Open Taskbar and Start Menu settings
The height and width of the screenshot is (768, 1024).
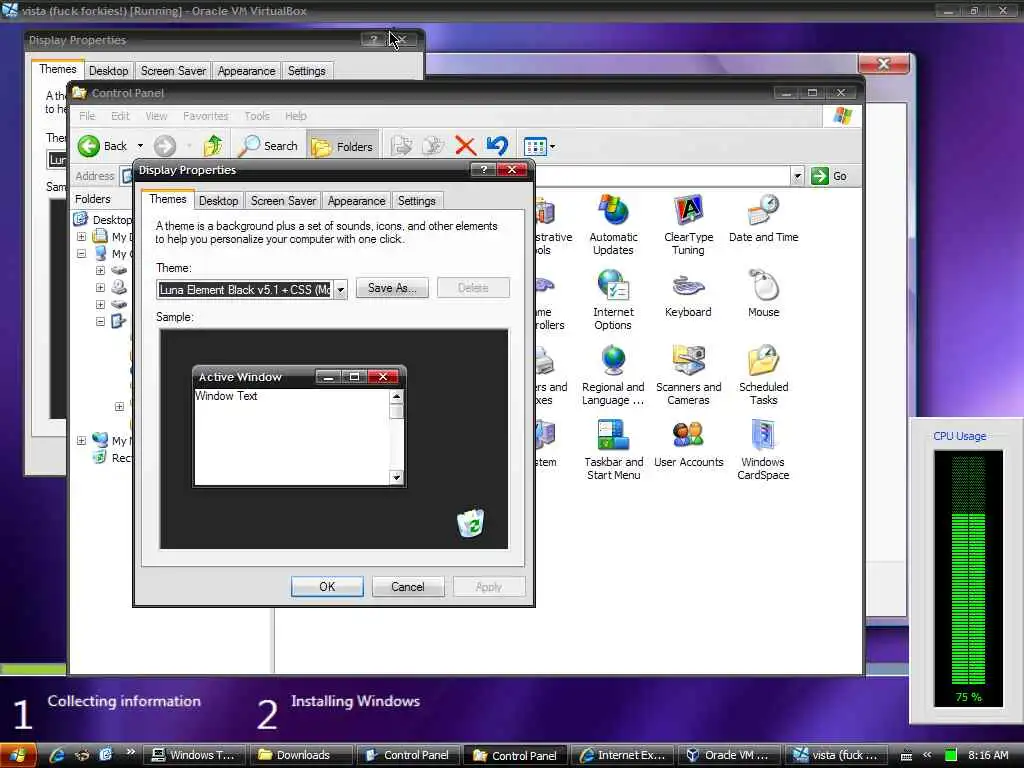(x=613, y=450)
